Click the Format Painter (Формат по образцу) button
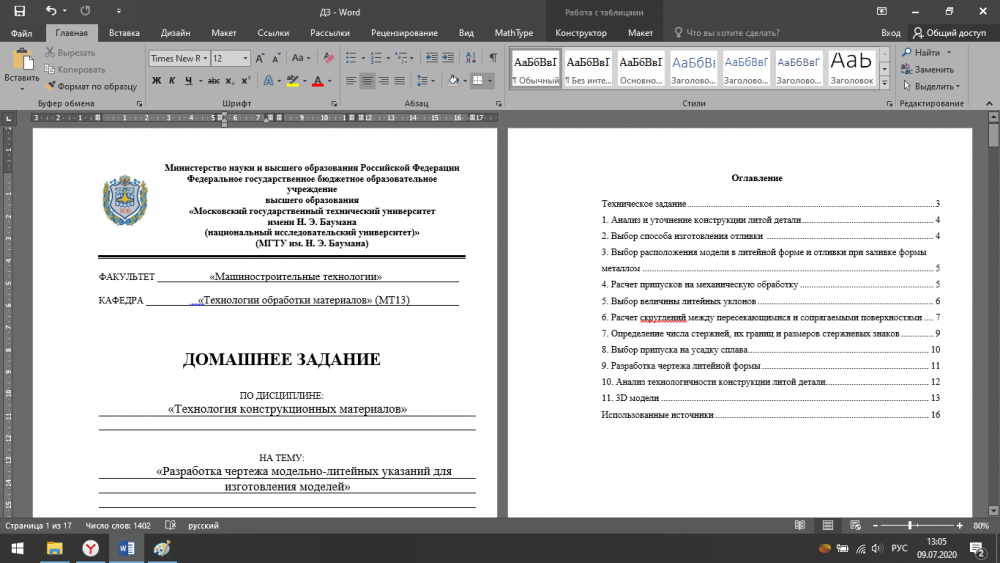The height and width of the screenshot is (563, 1000). [89, 86]
